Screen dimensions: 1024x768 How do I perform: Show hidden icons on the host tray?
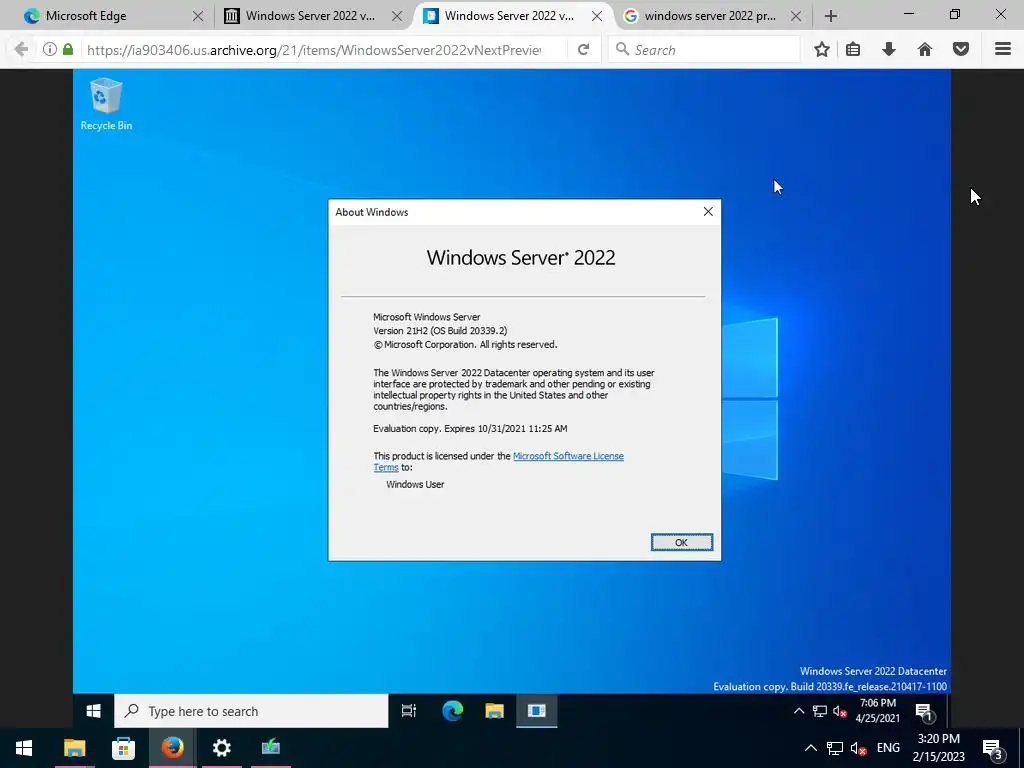[x=810, y=748]
